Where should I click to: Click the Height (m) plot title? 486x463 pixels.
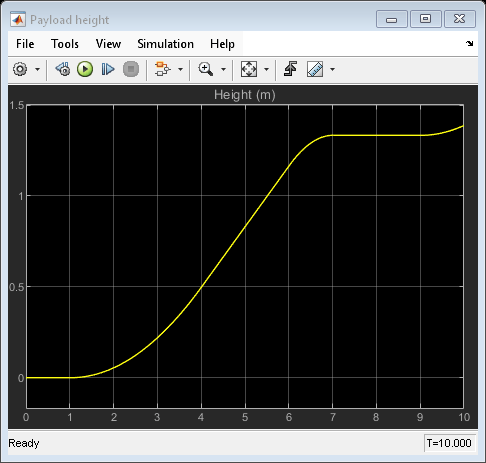click(x=245, y=95)
